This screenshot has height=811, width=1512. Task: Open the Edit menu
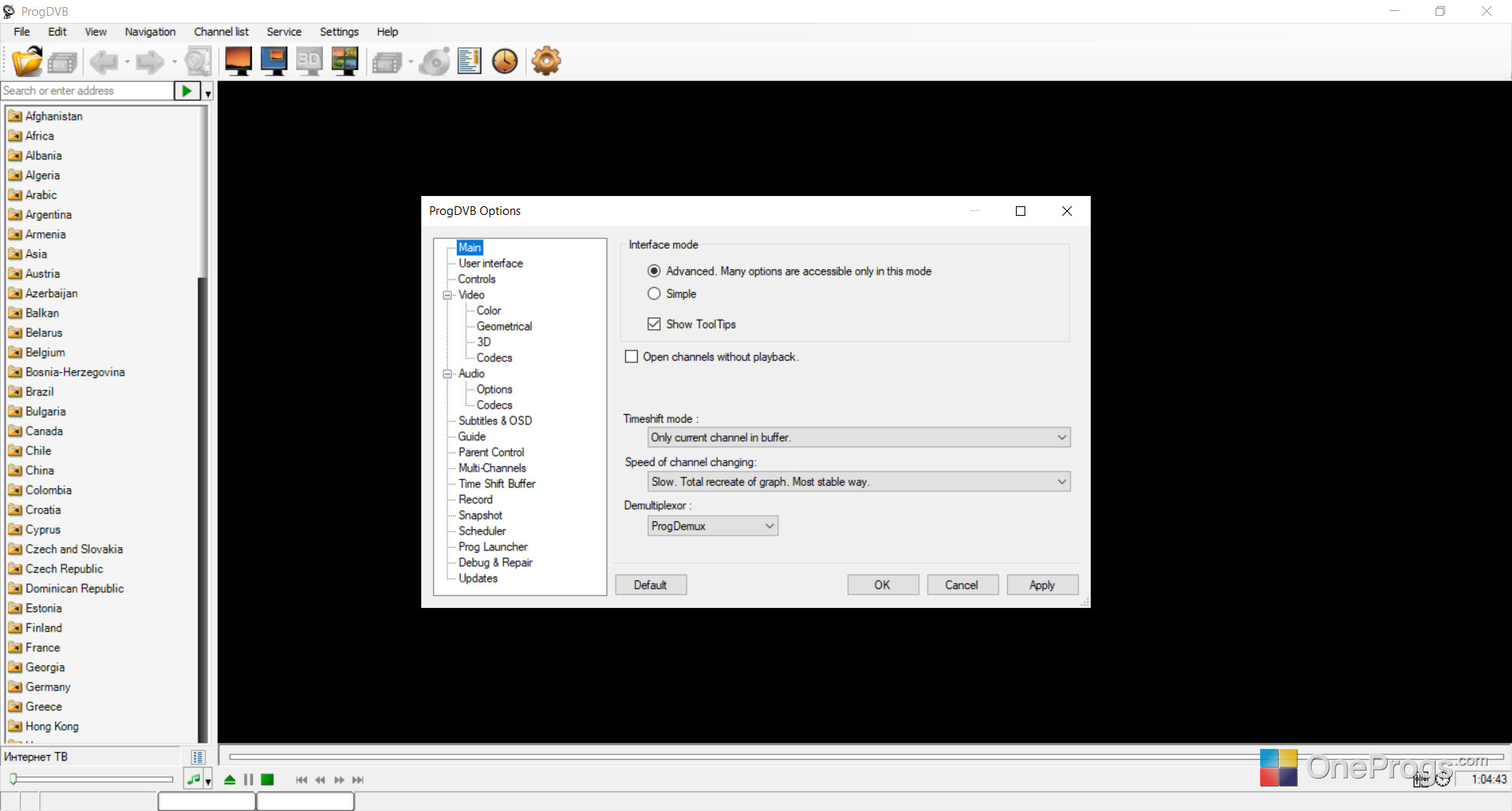point(57,31)
